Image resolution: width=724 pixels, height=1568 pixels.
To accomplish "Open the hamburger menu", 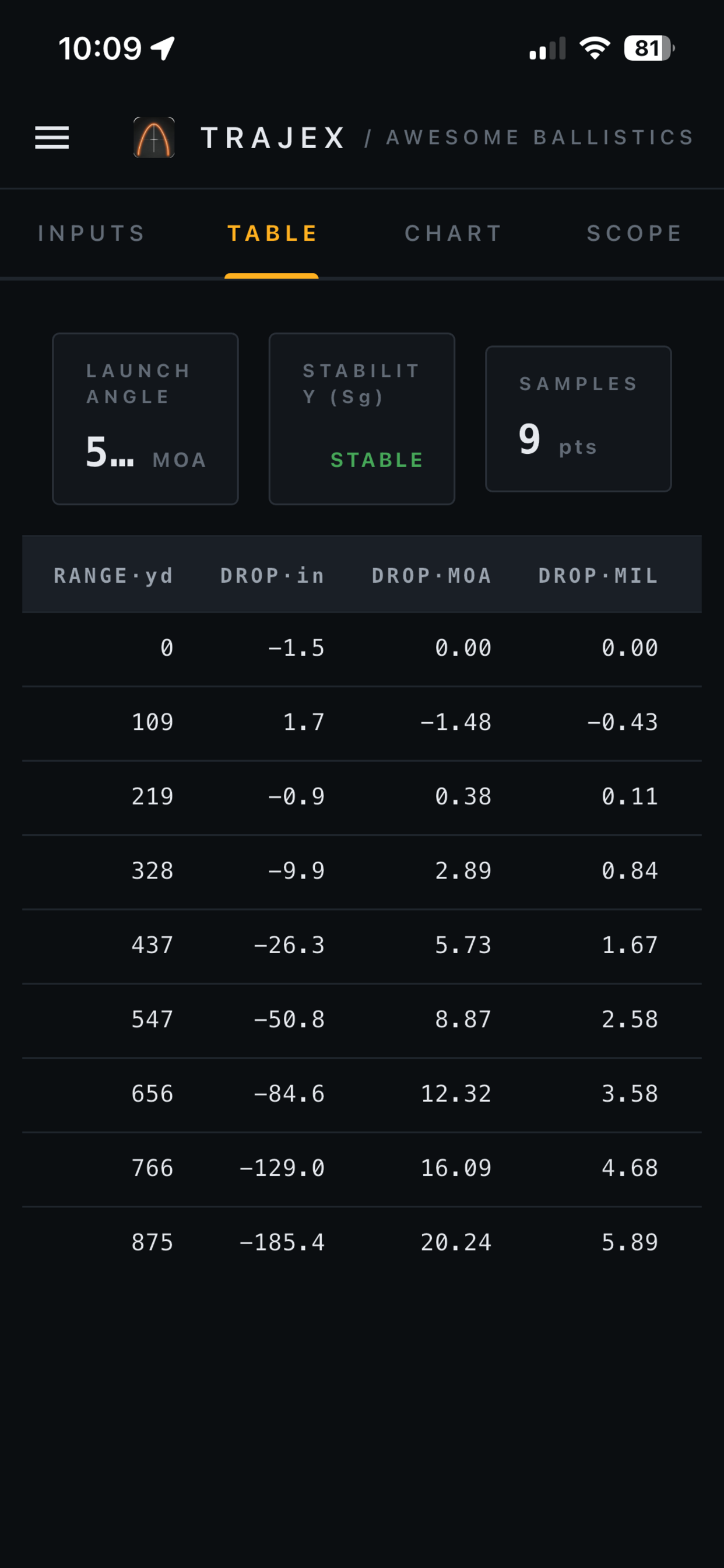I will tap(52, 138).
